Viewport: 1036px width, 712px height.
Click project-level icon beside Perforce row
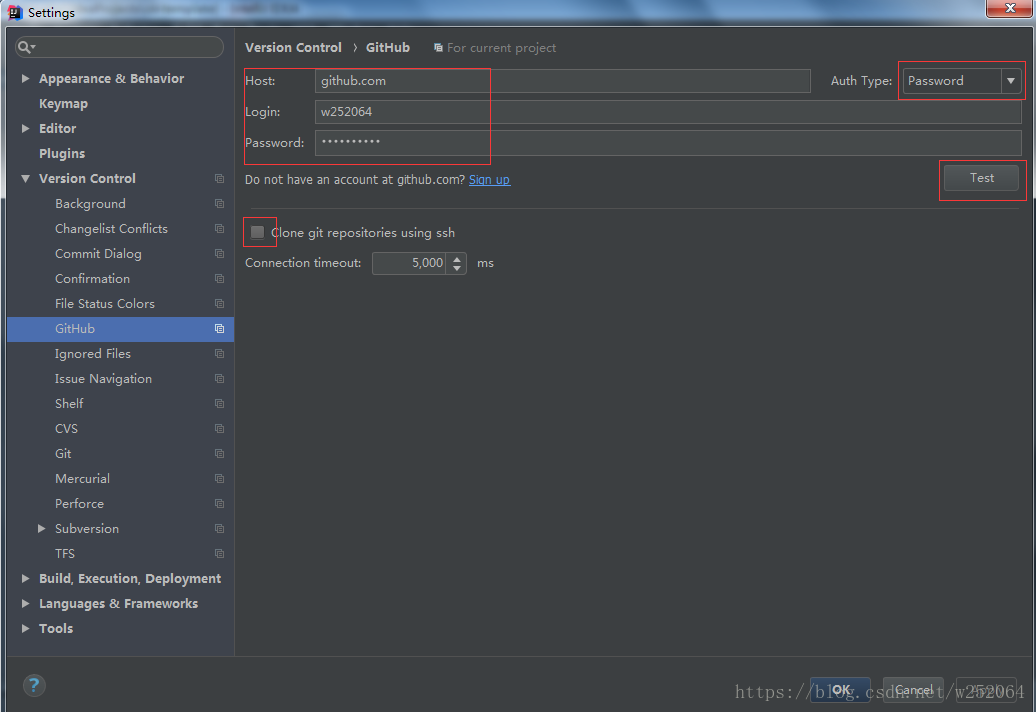pyautogui.click(x=219, y=504)
